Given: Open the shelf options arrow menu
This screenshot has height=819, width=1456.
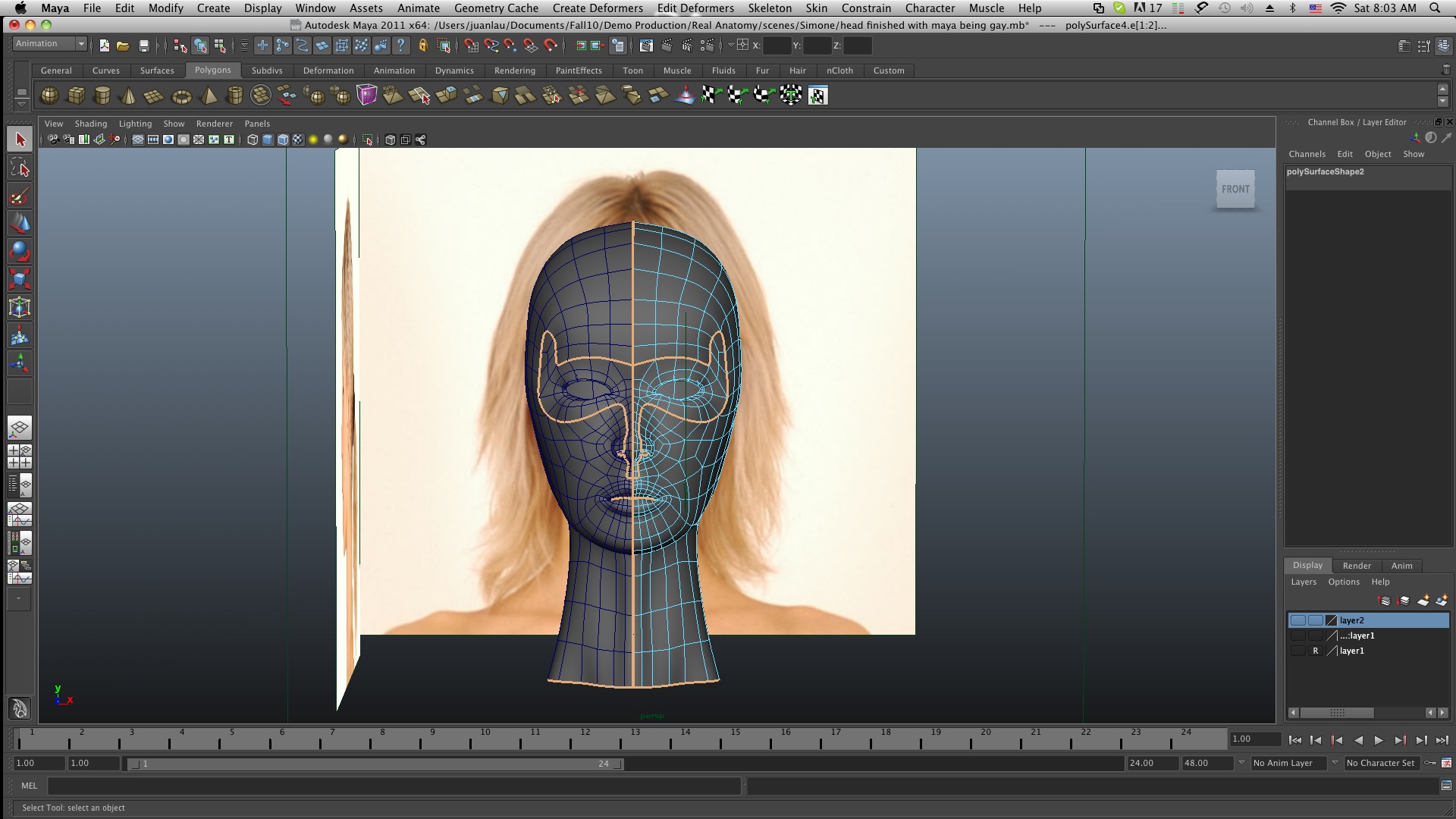Looking at the screenshot, I should [21, 105].
